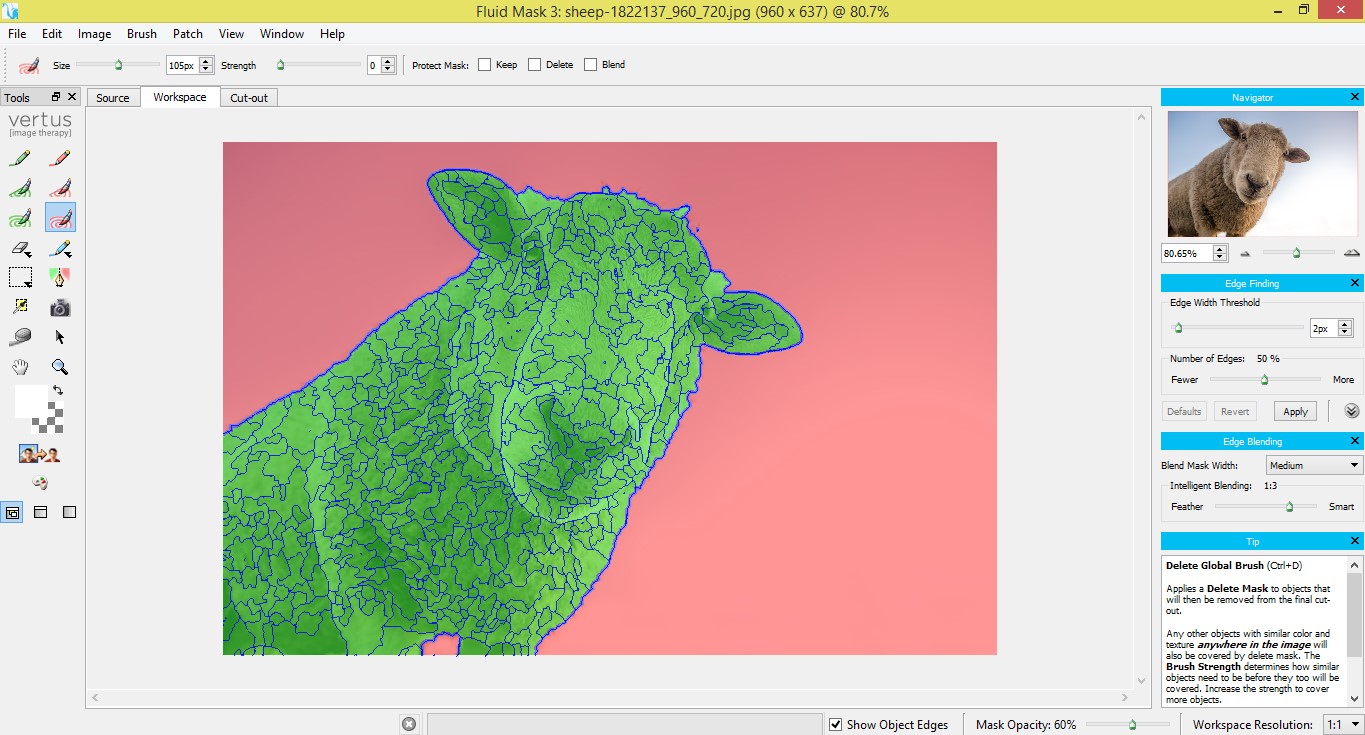Expand Edge Finding advanced options chevron
Viewport: 1365px width, 735px height.
point(1352,411)
